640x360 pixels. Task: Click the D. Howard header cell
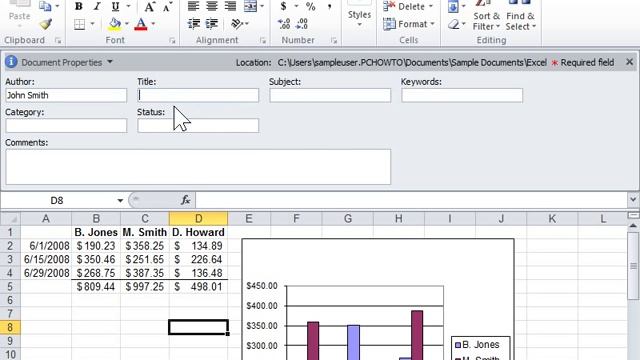click(198, 232)
